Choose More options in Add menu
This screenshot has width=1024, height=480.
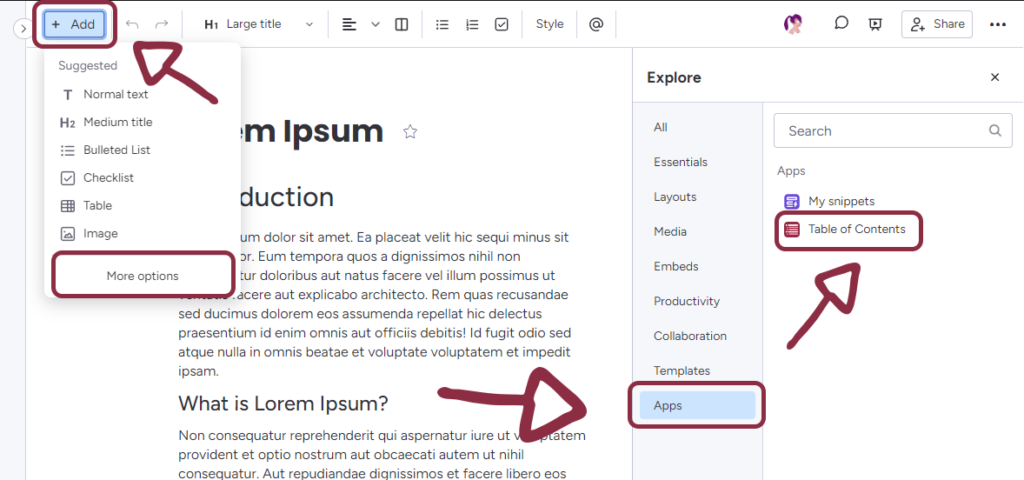(142, 276)
